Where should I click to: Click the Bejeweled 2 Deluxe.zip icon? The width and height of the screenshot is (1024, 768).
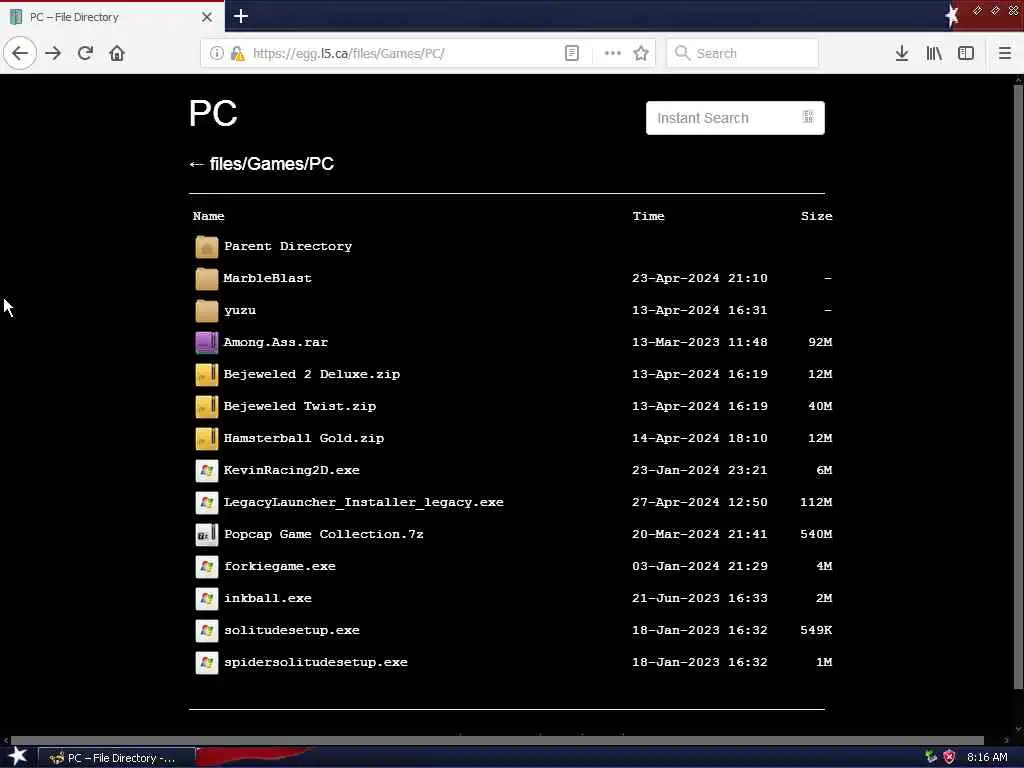click(x=206, y=375)
